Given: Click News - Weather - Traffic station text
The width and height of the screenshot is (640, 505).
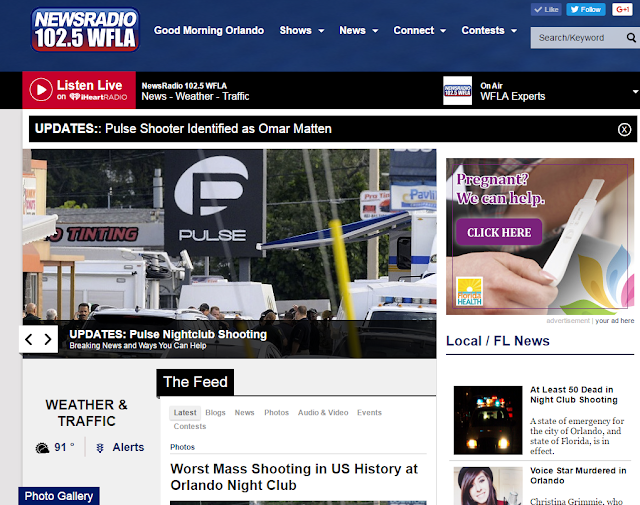Looking at the screenshot, I should 195,96.
